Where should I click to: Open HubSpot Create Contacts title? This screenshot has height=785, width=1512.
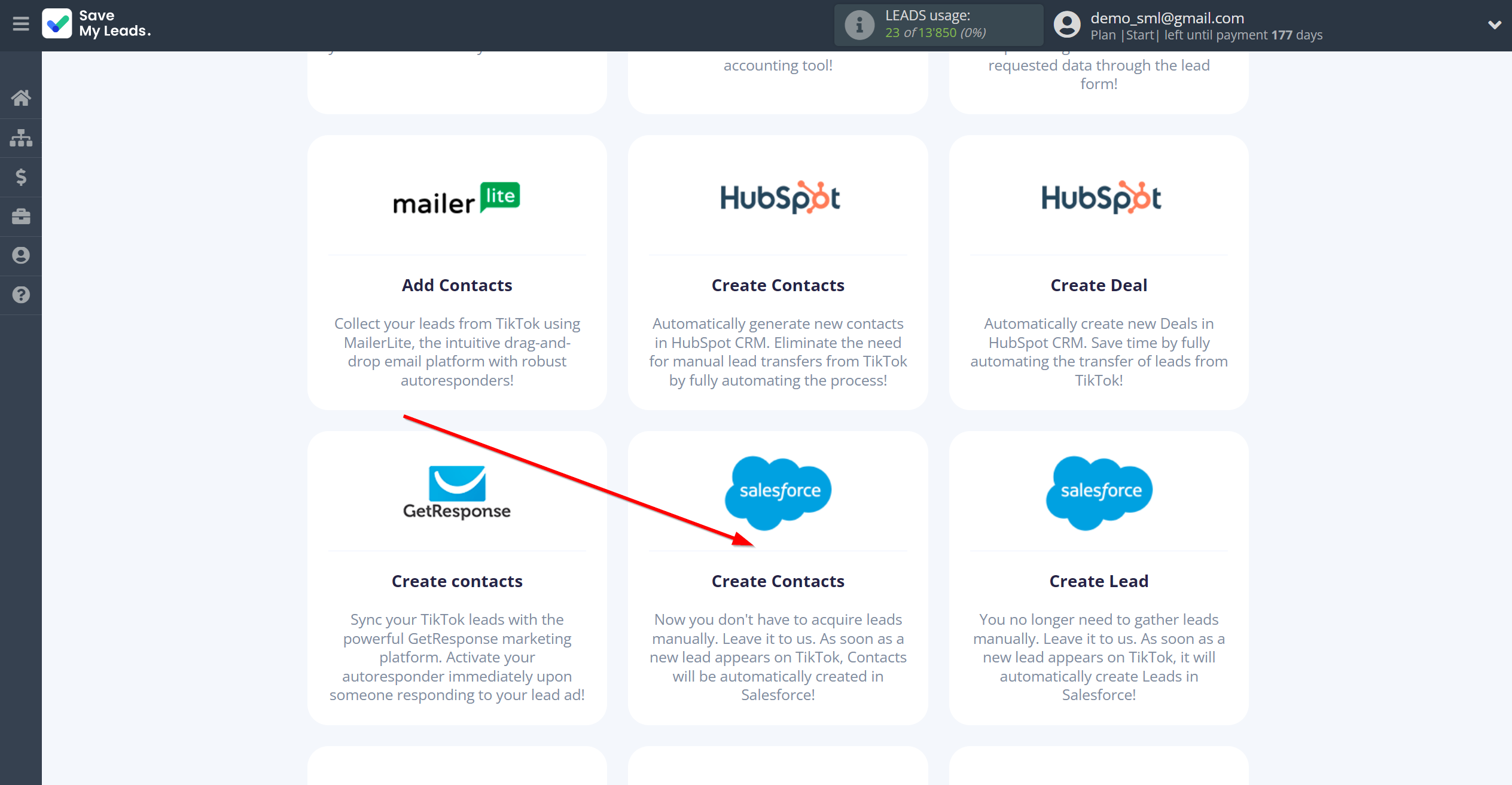778,285
